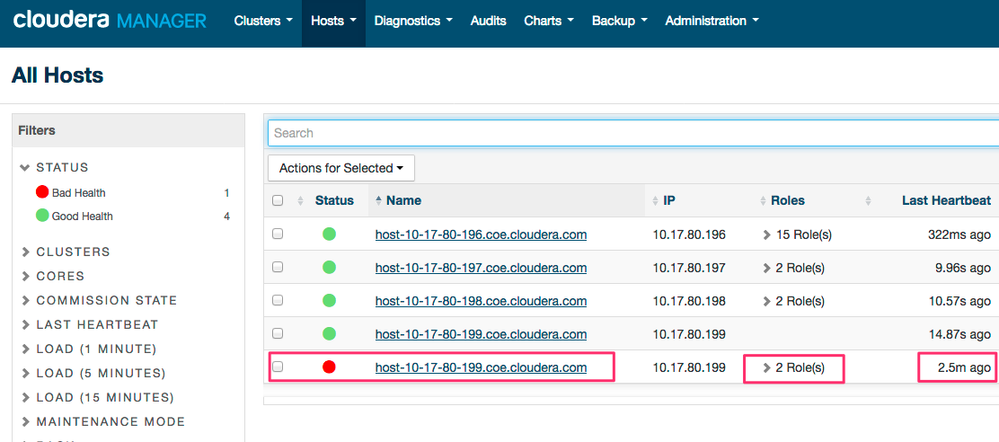Open the Clusters menu
Screen dimensions: 999x442
point(263,20)
